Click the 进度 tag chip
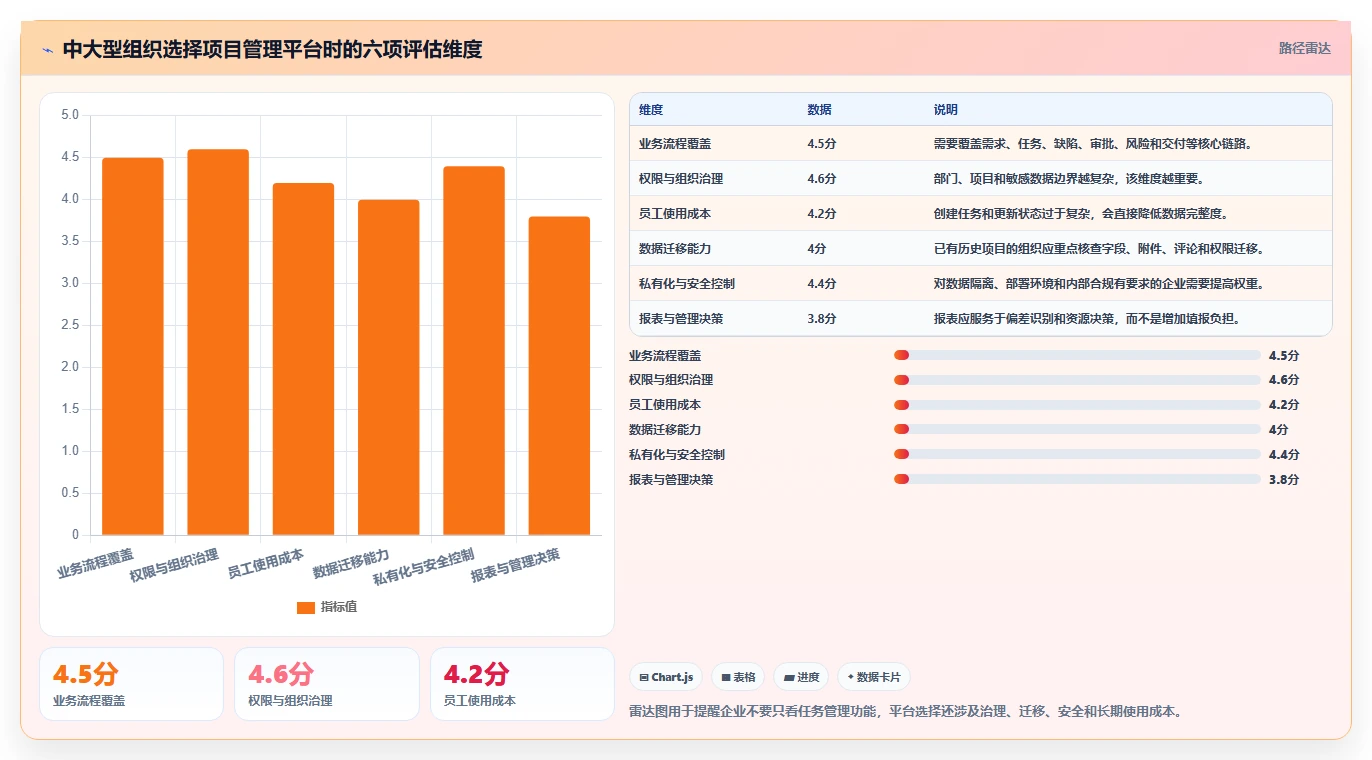 (801, 677)
